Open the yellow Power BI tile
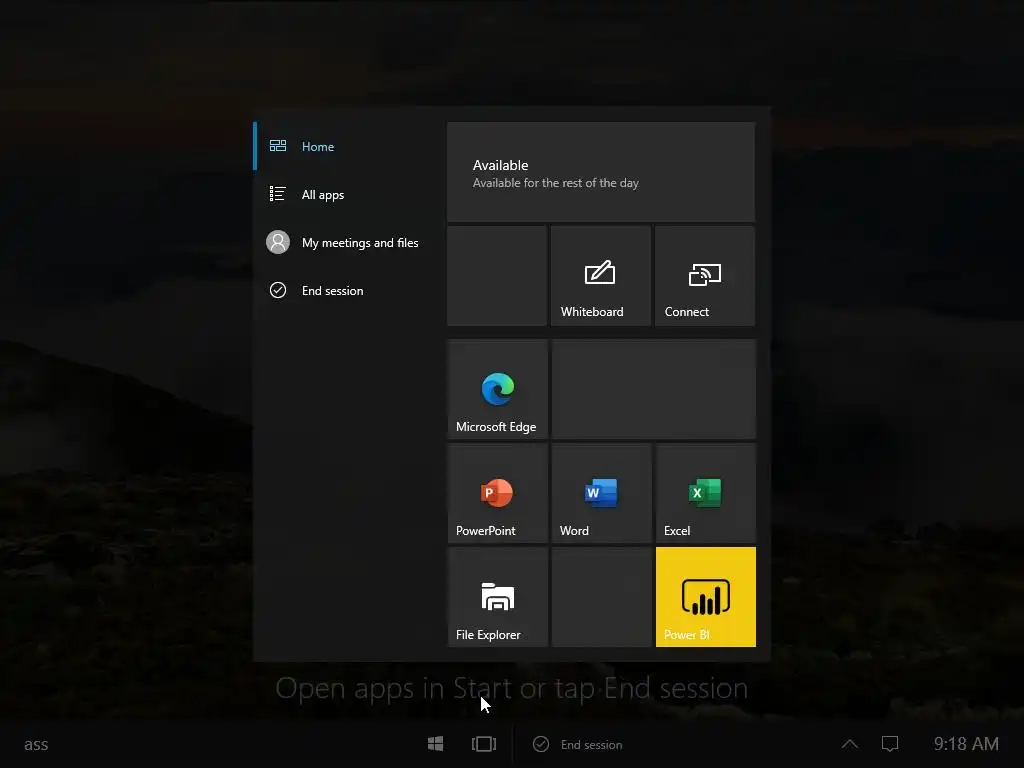 705,597
